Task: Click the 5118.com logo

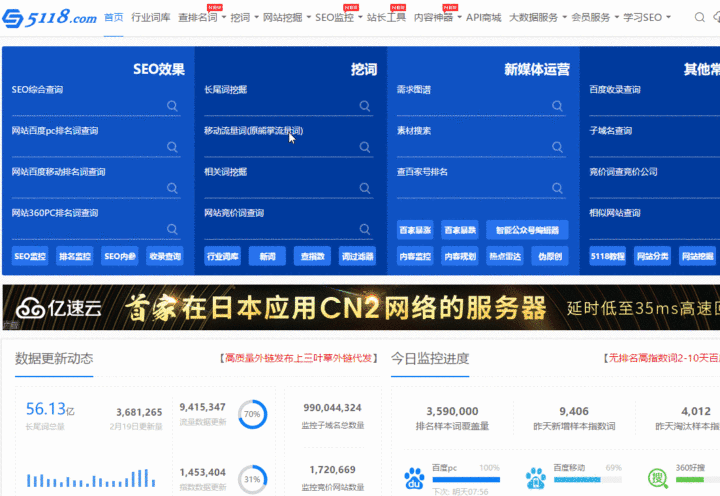Action: coord(50,17)
